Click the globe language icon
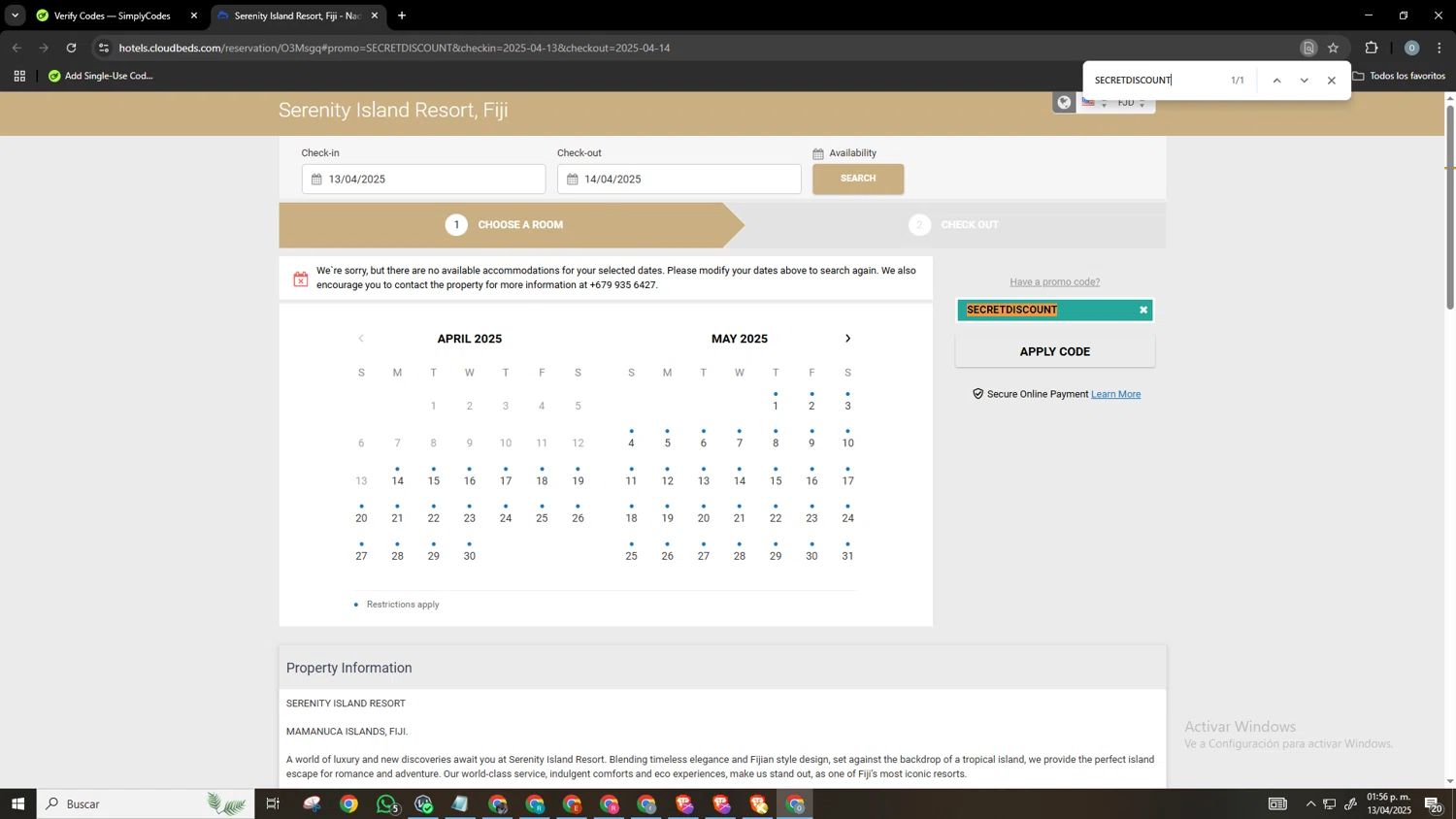This screenshot has width=1456, height=819. click(x=1065, y=103)
